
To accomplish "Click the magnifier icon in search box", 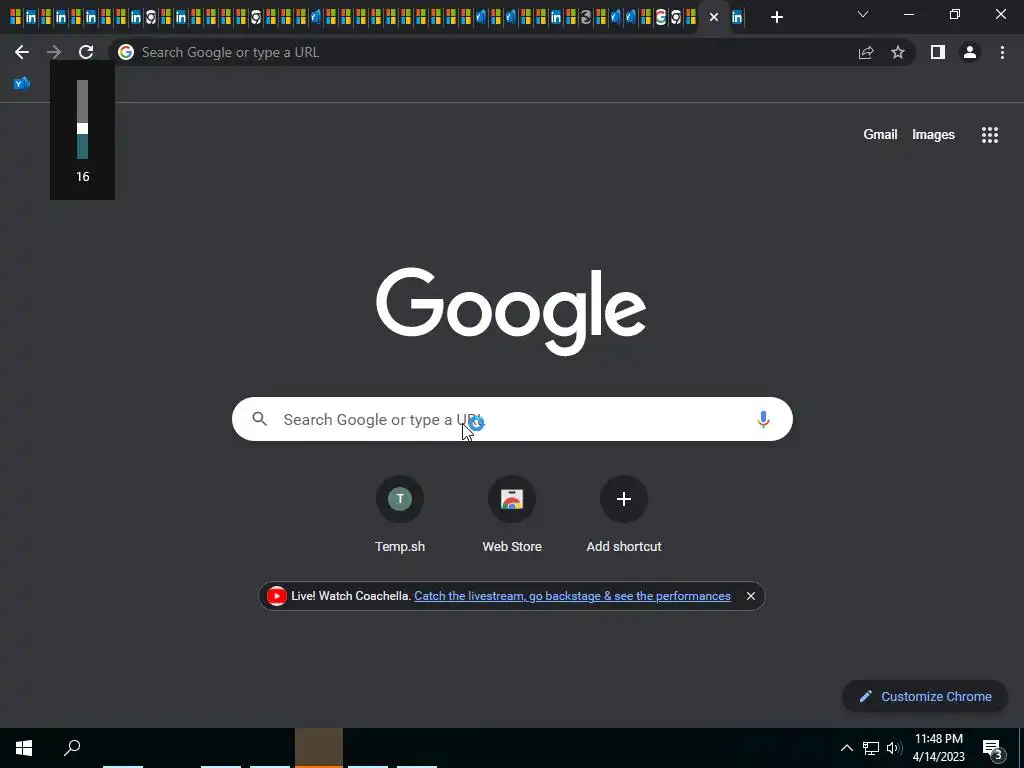I will 259,419.
